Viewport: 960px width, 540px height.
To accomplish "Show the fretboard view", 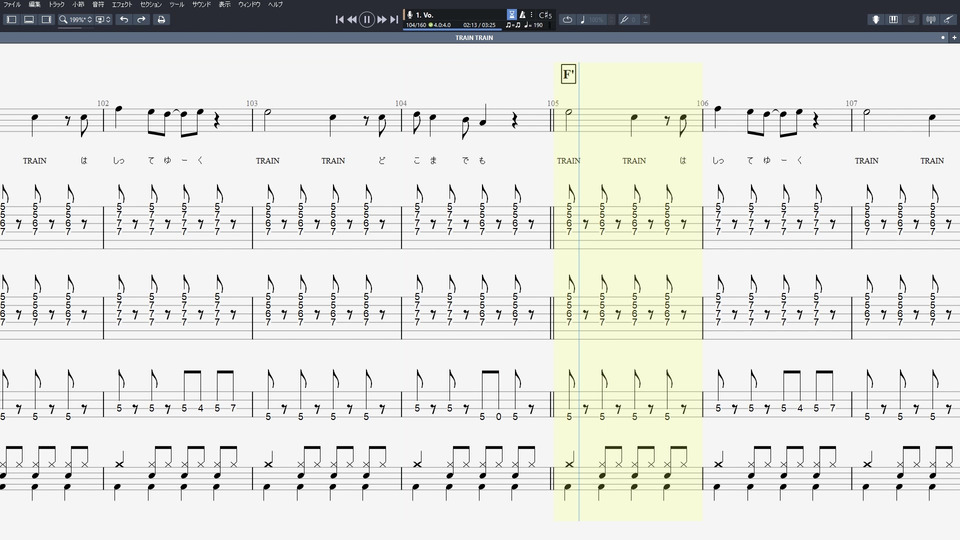I will tap(876, 20).
